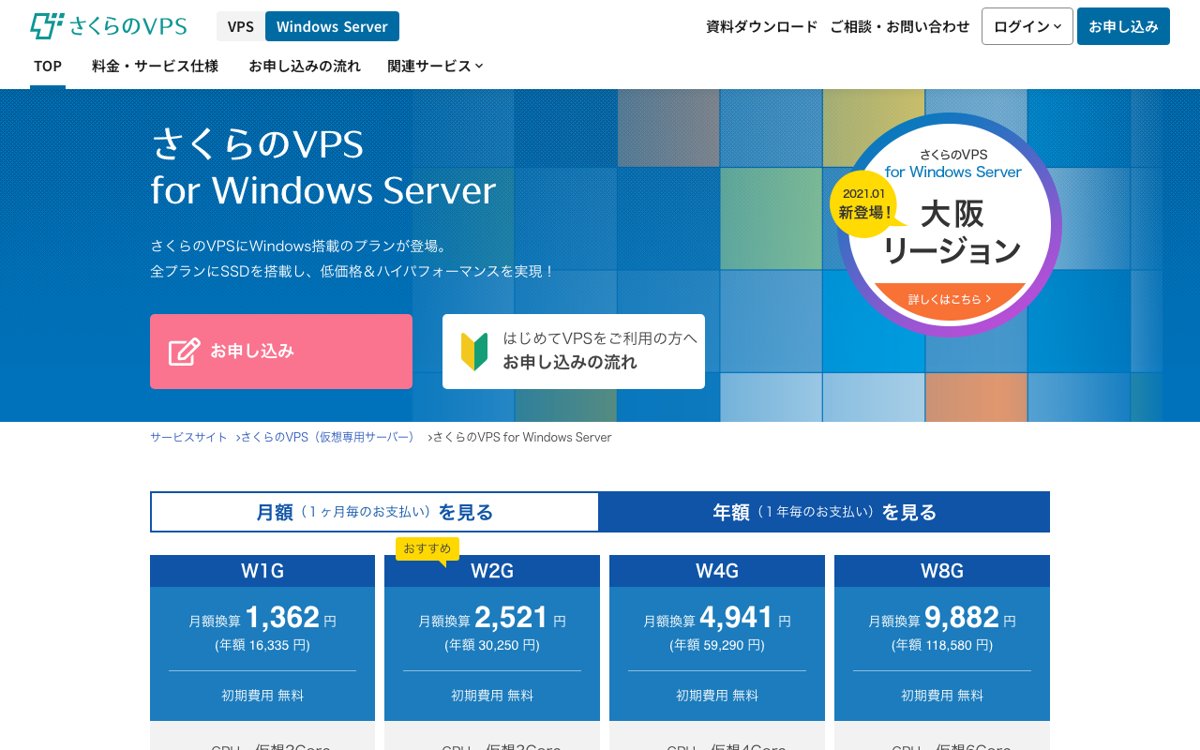Image resolution: width=1200 pixels, height=750 pixels.
Task: Click the さくらのVPS logo
Action: pos(108,26)
